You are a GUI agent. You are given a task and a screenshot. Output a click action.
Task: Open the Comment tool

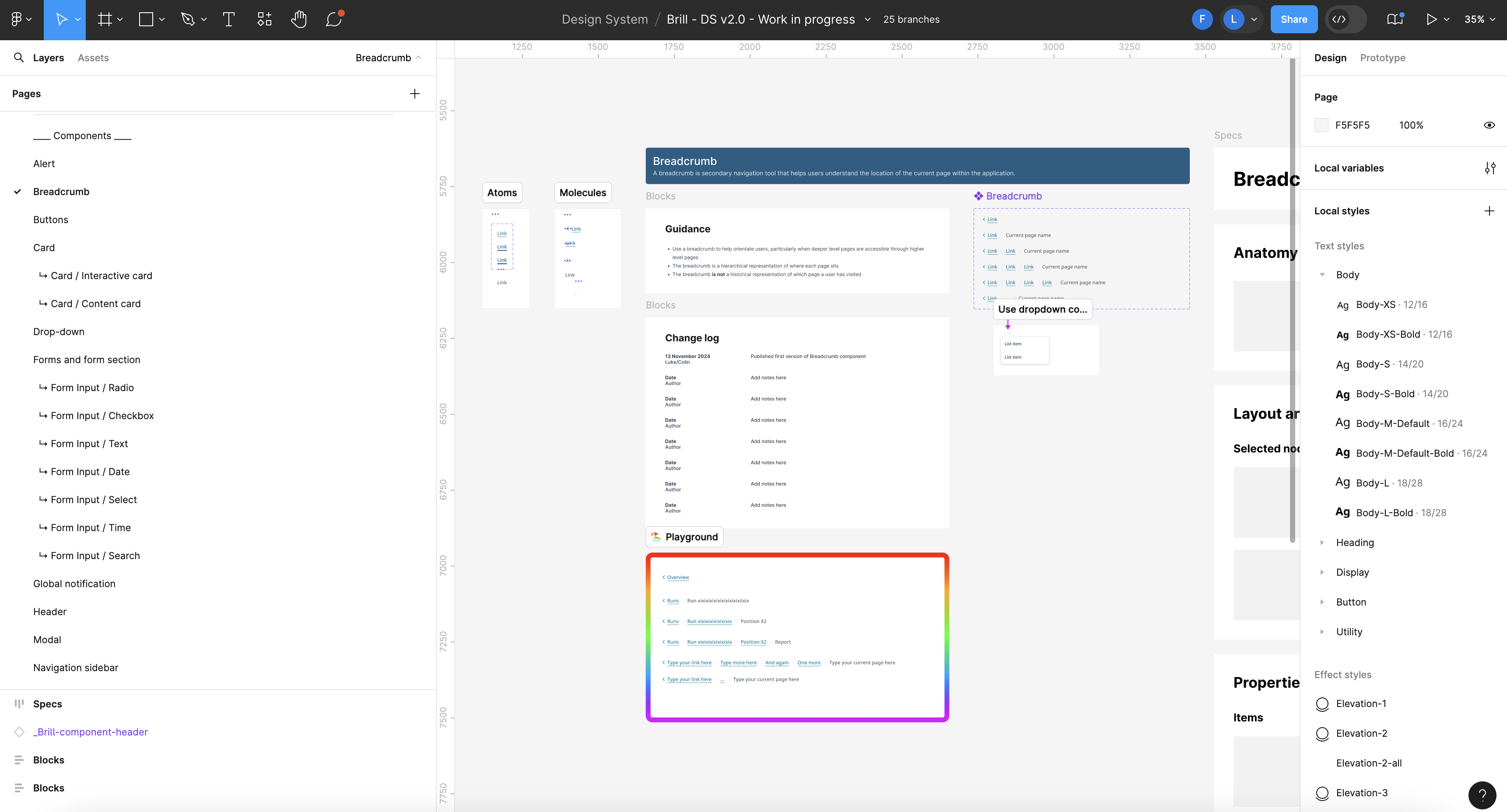point(333,19)
